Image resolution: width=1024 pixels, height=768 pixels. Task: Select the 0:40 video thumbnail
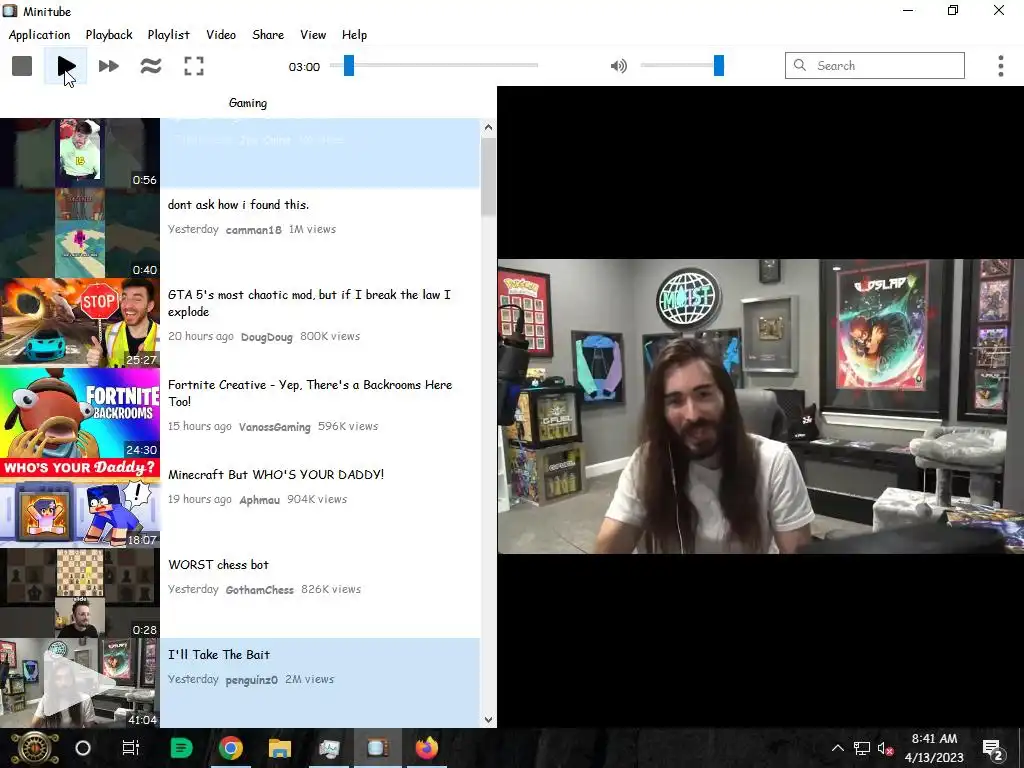[x=80, y=233]
